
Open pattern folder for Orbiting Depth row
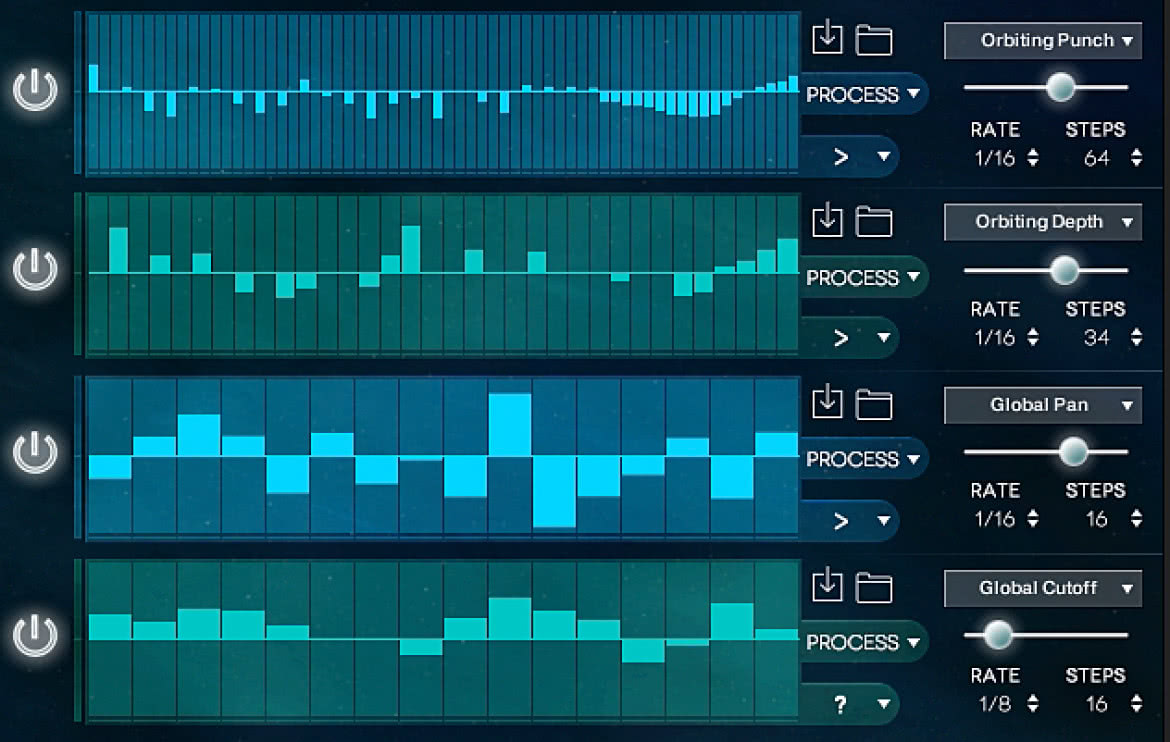(874, 222)
